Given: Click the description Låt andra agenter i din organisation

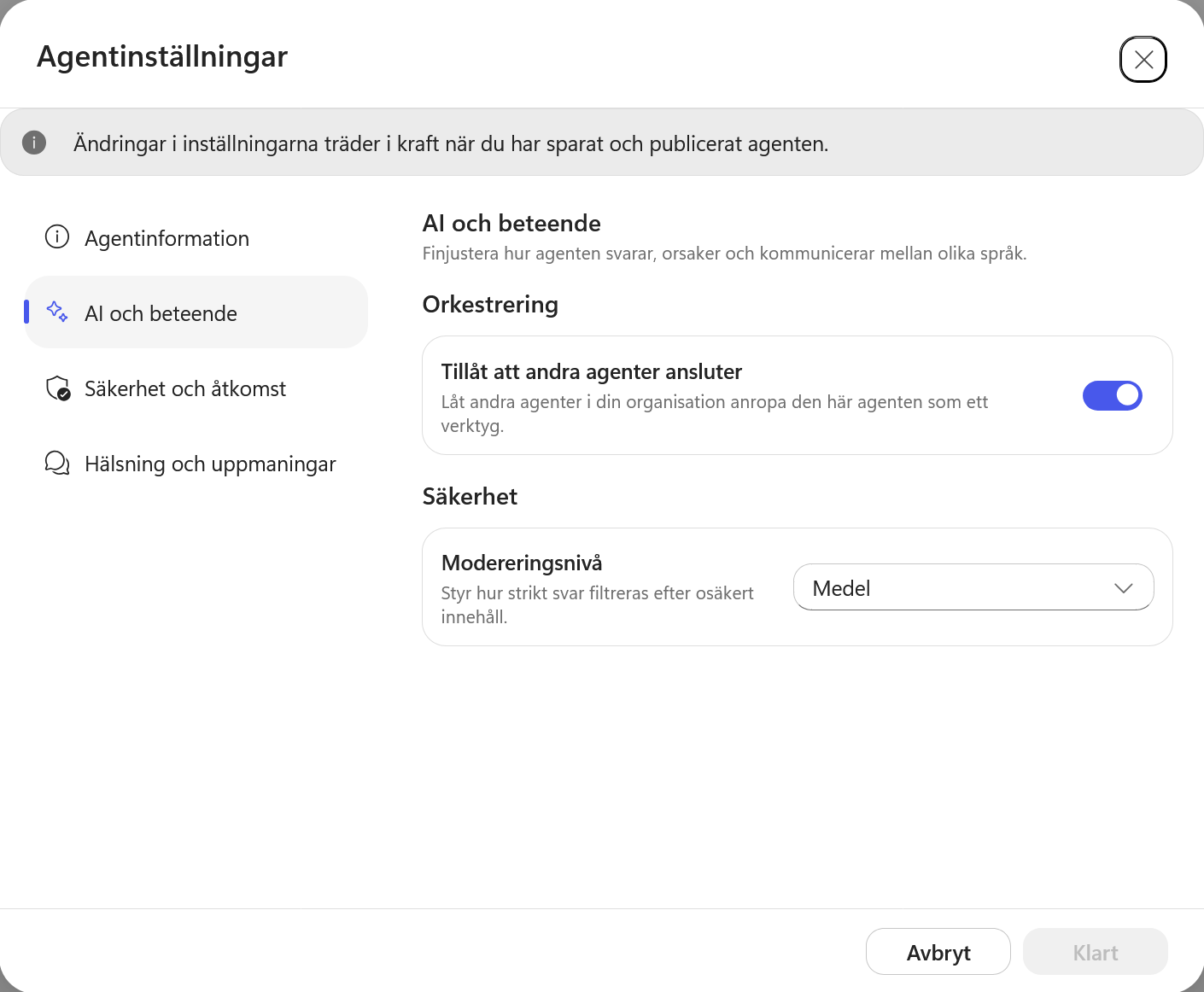Looking at the screenshot, I should click(x=715, y=413).
